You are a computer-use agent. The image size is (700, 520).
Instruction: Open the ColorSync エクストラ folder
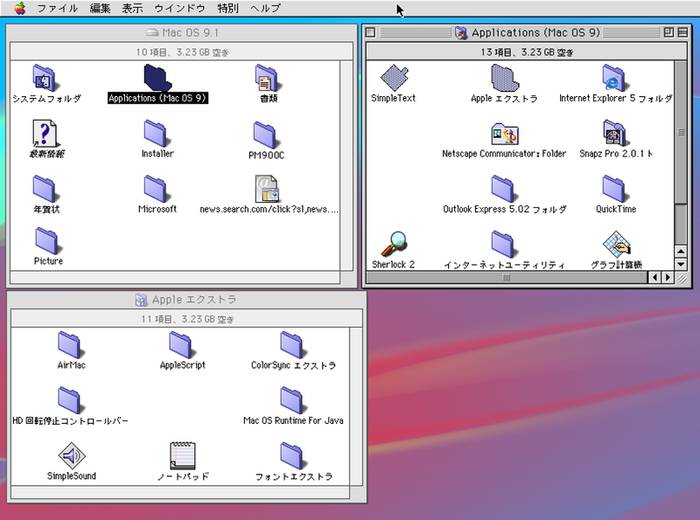[x=292, y=345]
